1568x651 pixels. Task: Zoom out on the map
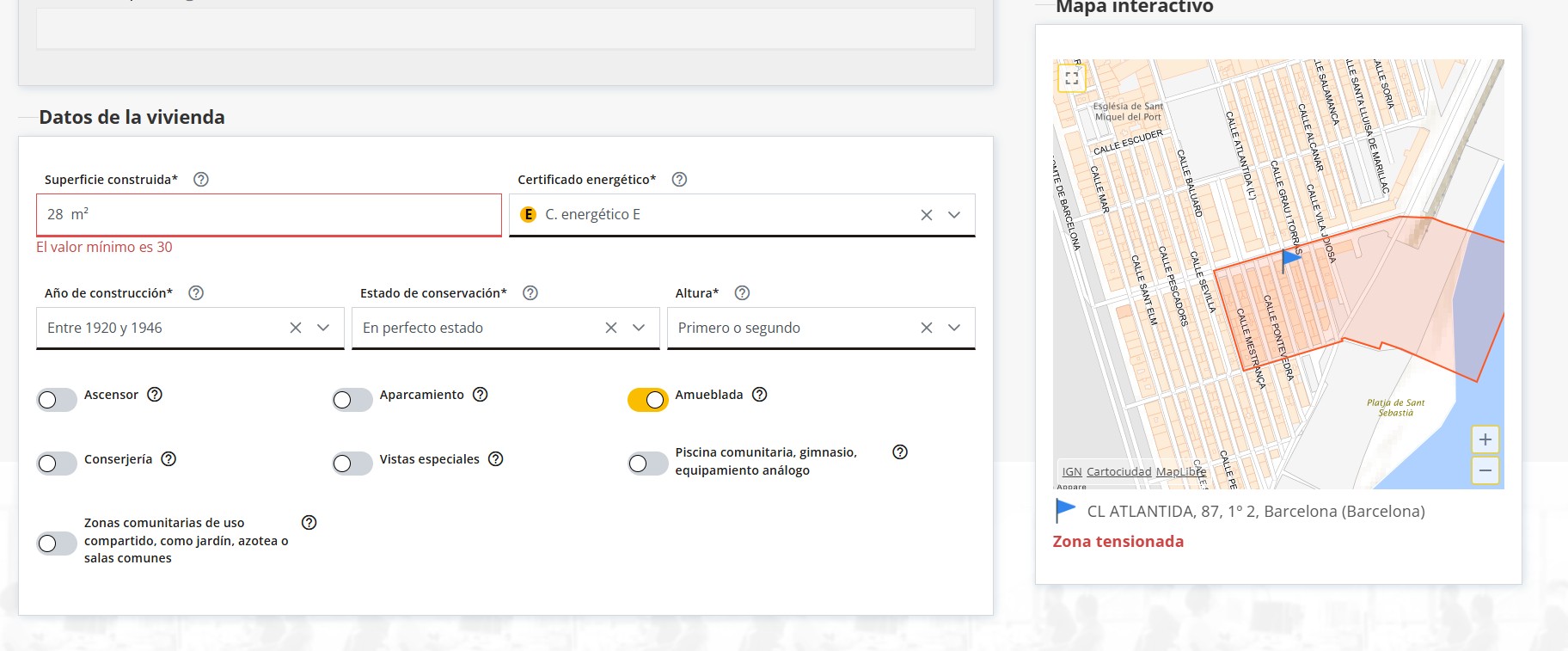pyautogui.click(x=1485, y=470)
